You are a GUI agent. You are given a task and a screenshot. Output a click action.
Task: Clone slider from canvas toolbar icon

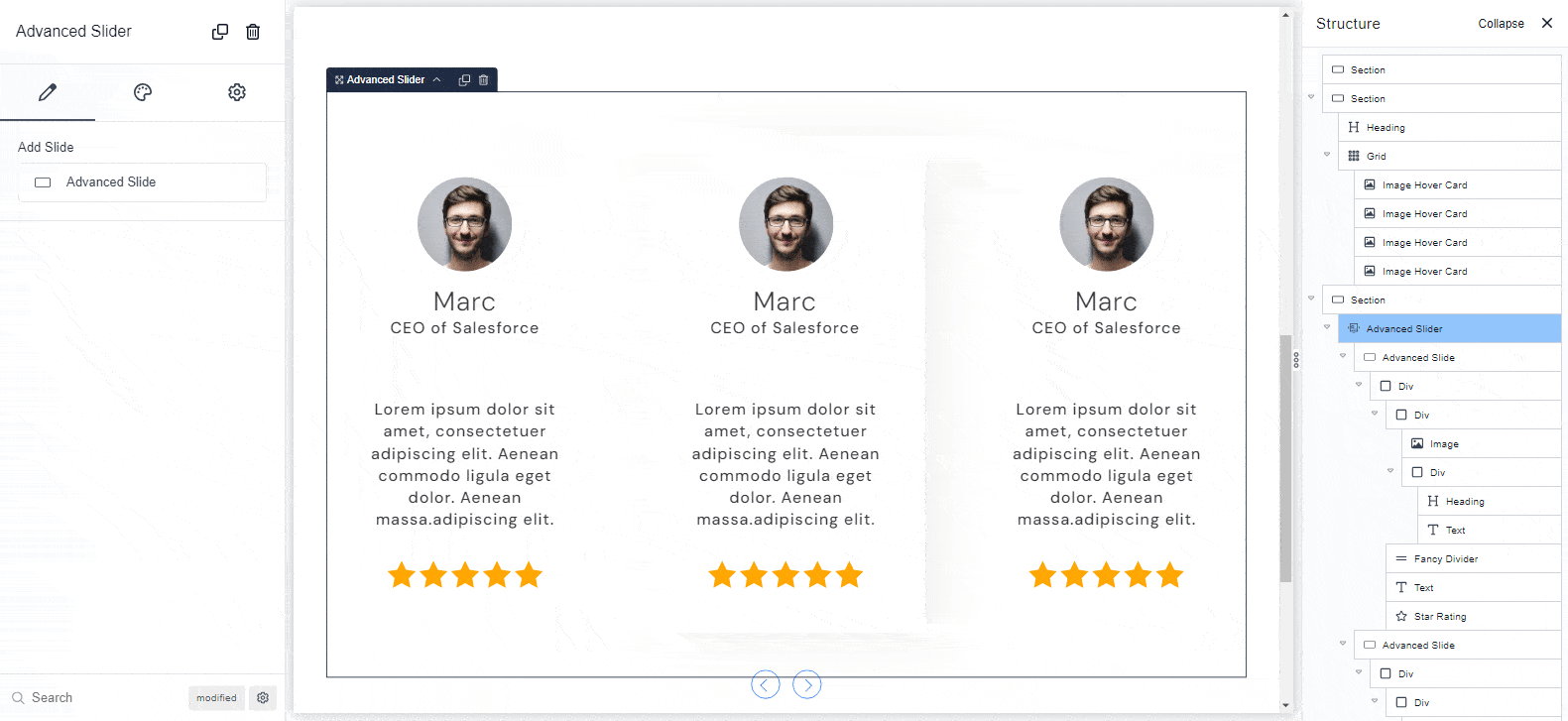coord(464,80)
